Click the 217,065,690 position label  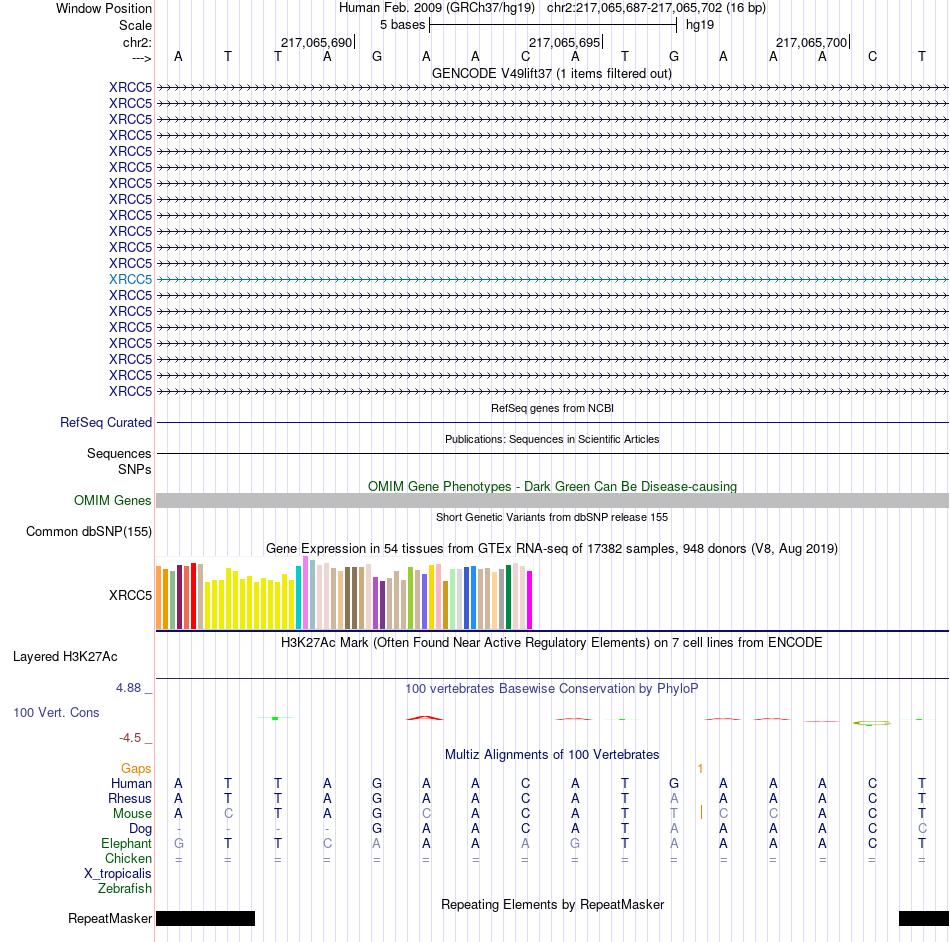[x=316, y=42]
